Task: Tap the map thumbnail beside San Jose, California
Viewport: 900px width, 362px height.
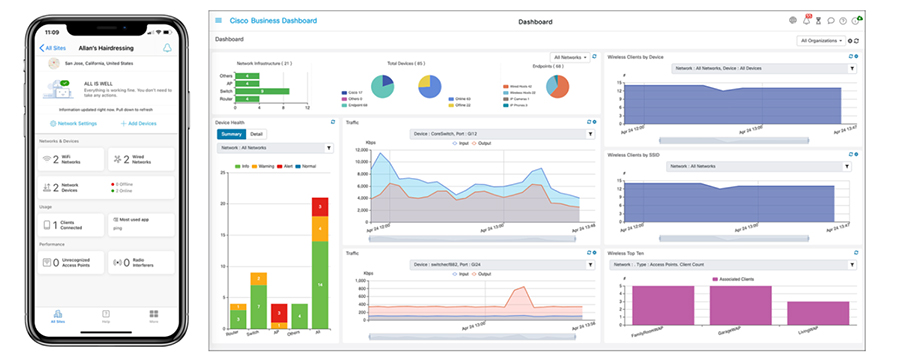Action: tap(55, 63)
